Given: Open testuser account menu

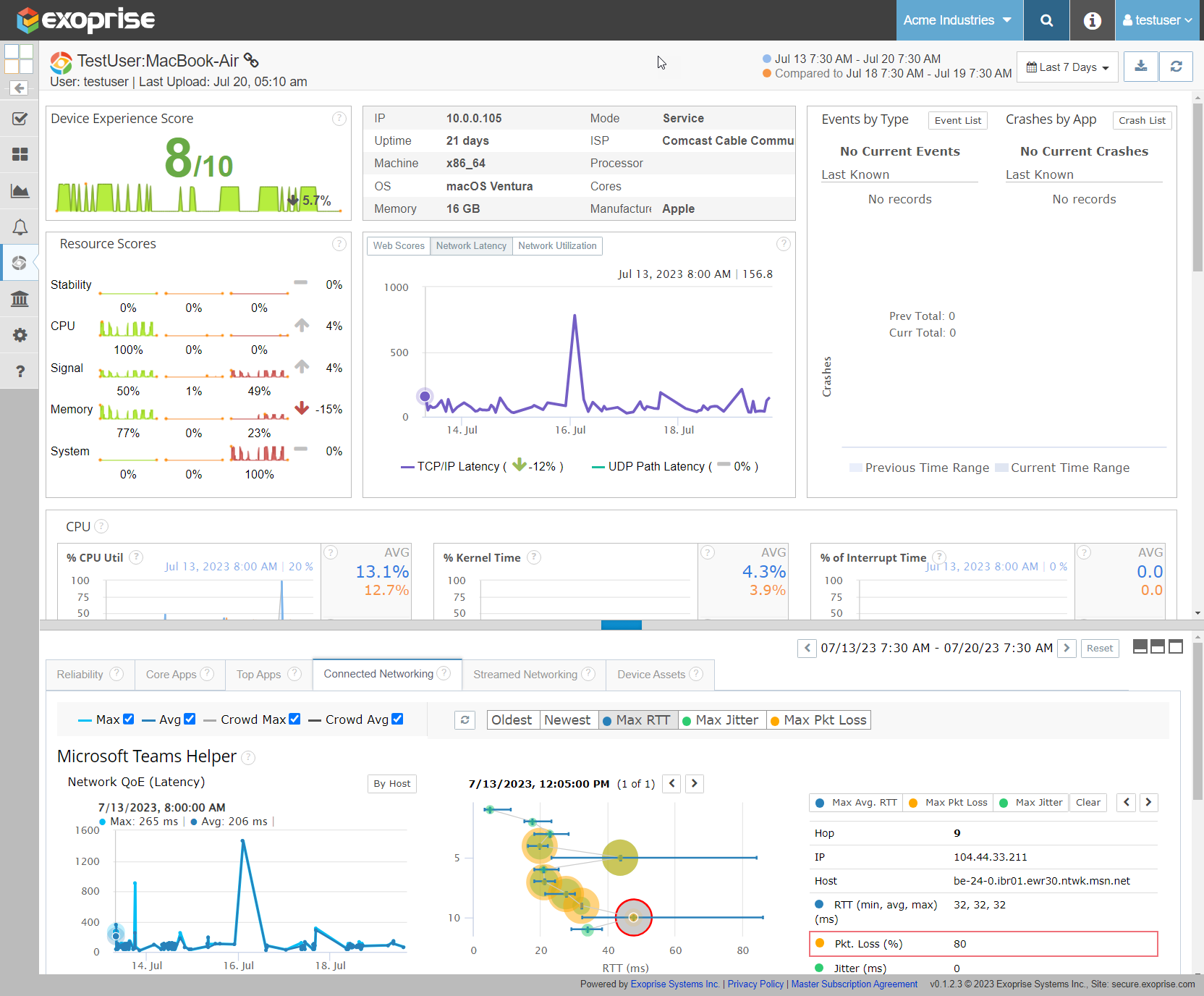Looking at the screenshot, I should point(1157,20).
